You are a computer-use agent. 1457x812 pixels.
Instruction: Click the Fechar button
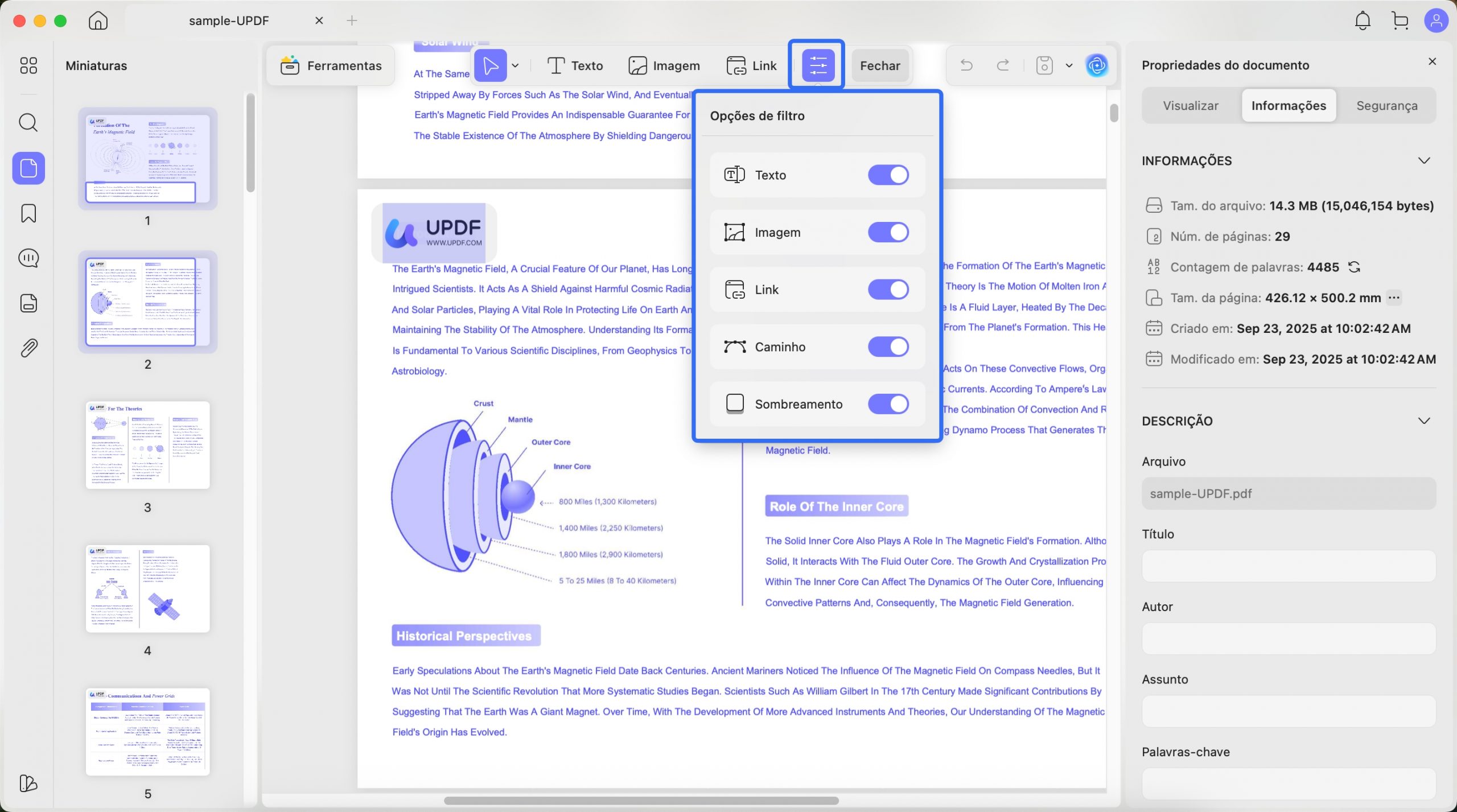tap(880, 65)
